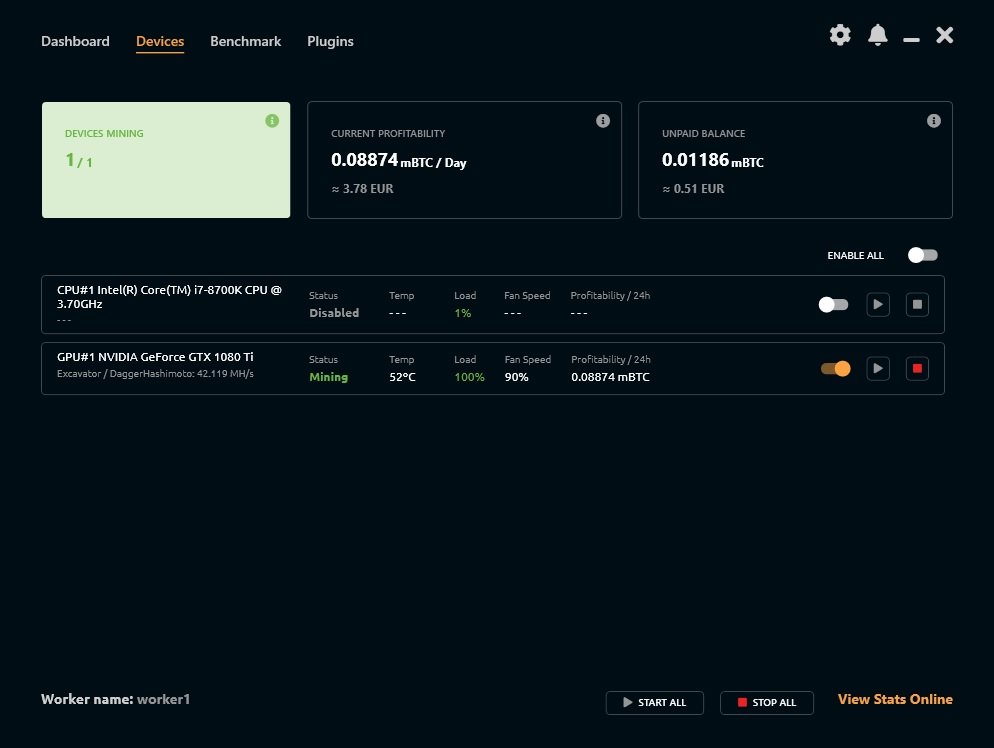Stop CPU#1 with its stop button

pyautogui.click(x=917, y=304)
